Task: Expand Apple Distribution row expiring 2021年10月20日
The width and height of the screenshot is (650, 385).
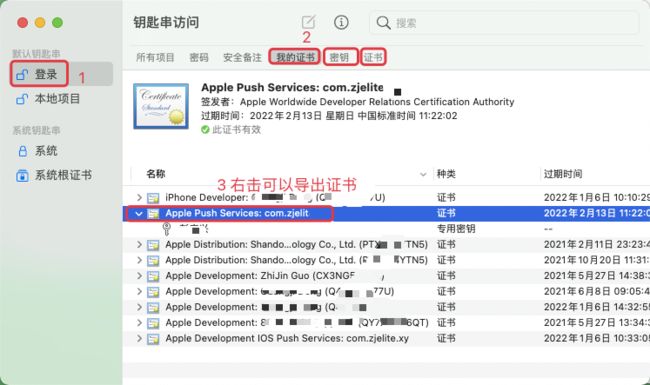Action: (x=139, y=260)
